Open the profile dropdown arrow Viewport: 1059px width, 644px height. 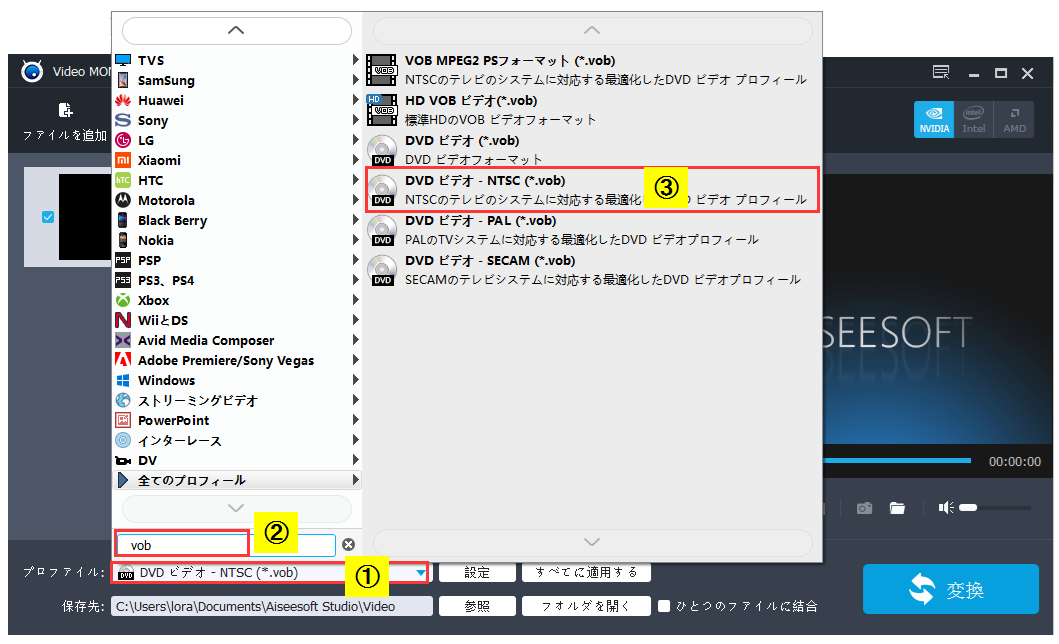tap(421, 572)
